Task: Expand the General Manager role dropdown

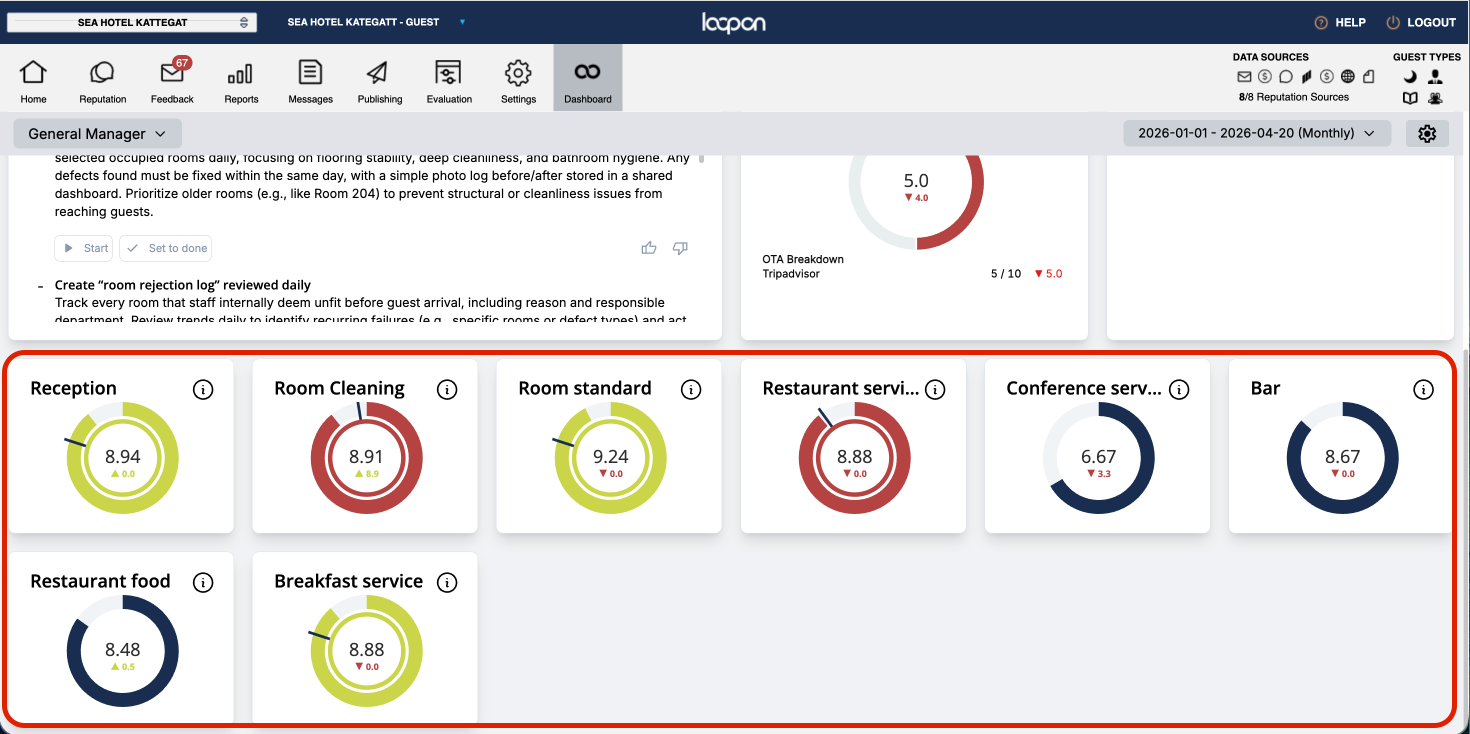Action: pyautogui.click(x=98, y=133)
